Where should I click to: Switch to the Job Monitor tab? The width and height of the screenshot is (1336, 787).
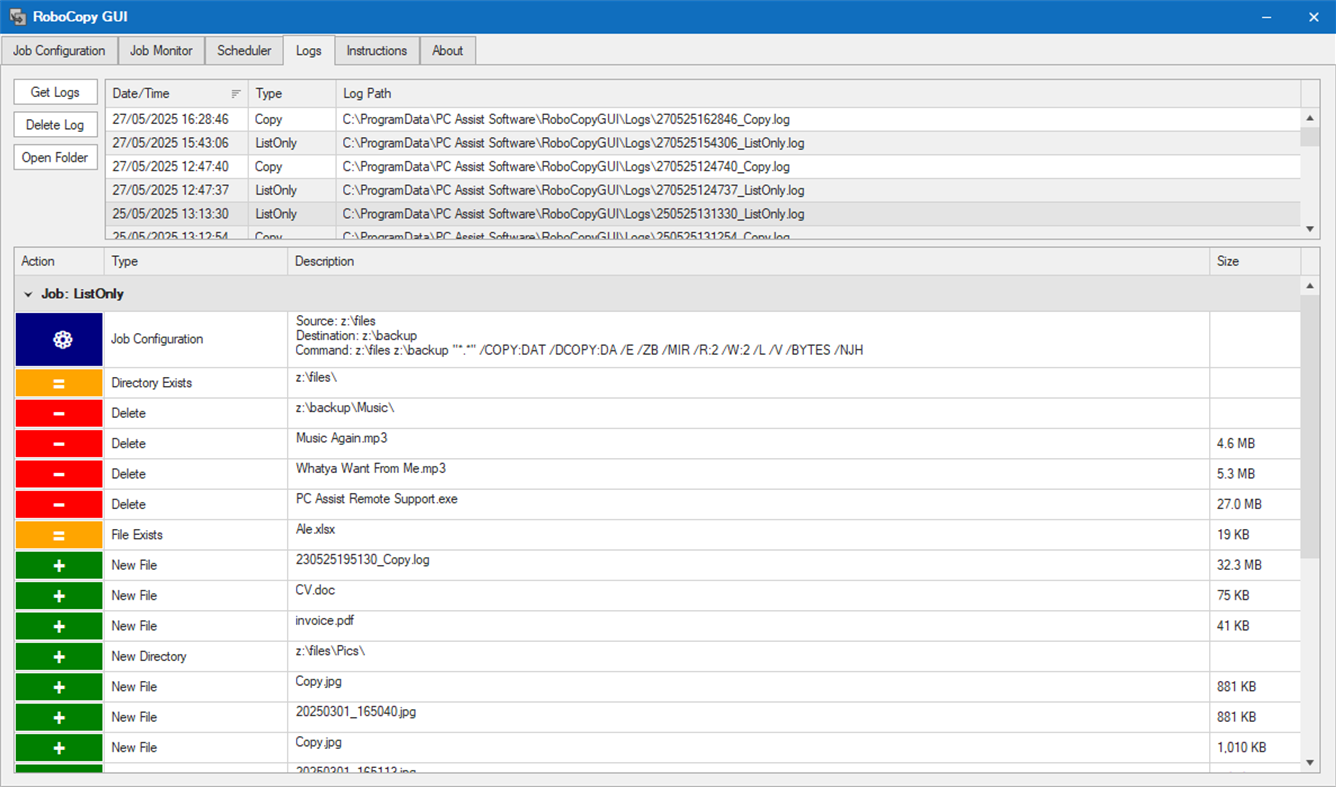click(161, 50)
